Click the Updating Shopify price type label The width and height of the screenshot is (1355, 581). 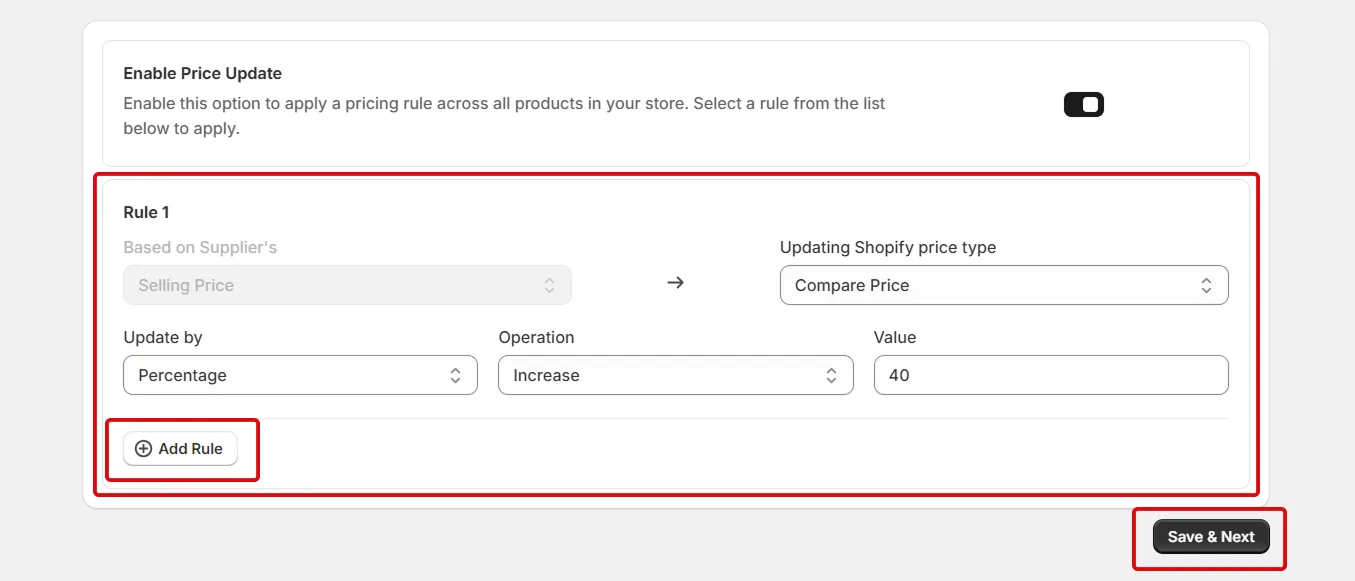click(888, 247)
